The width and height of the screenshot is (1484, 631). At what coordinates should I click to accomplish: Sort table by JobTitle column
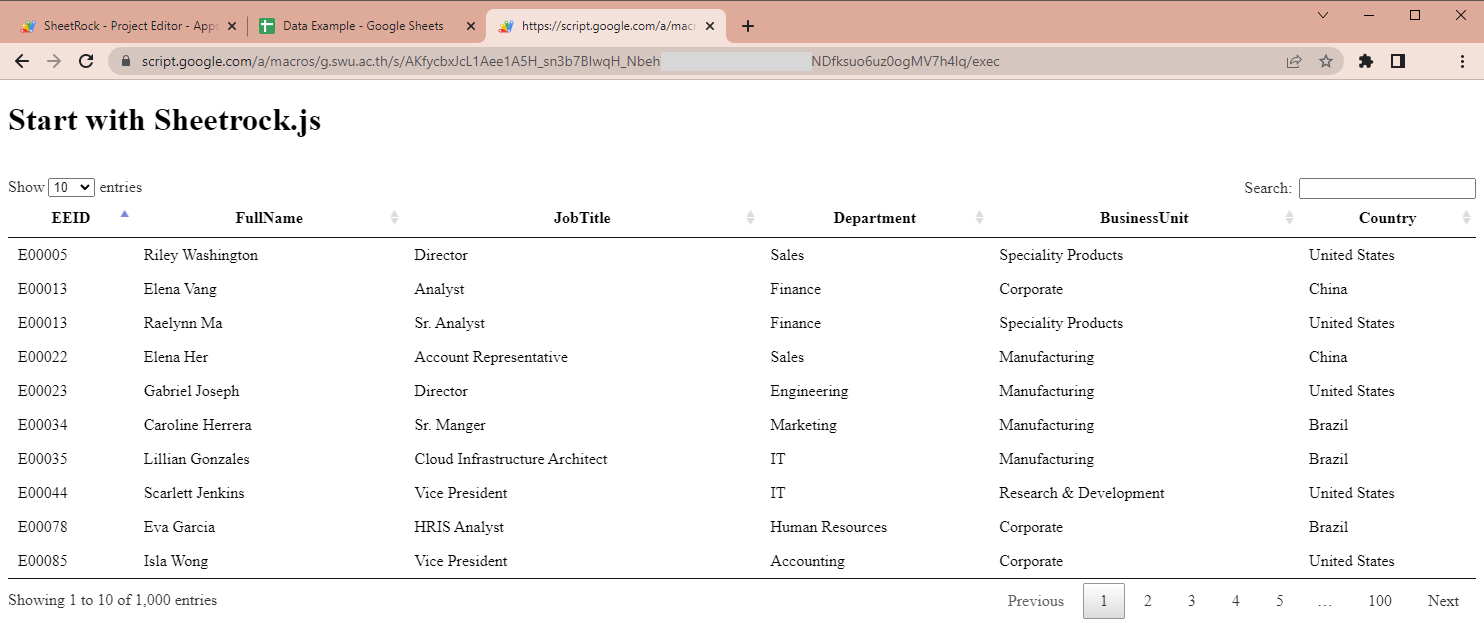[x=582, y=218]
